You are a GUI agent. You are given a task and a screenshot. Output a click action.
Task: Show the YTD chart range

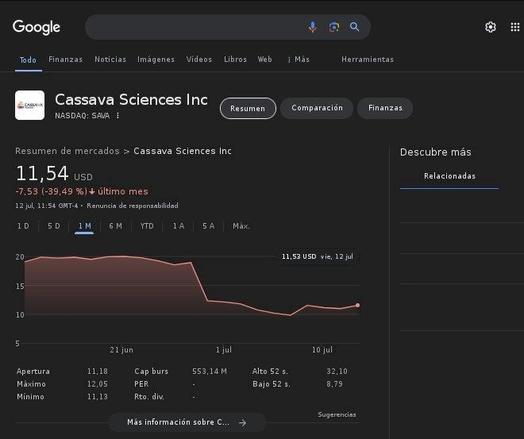tap(147, 226)
